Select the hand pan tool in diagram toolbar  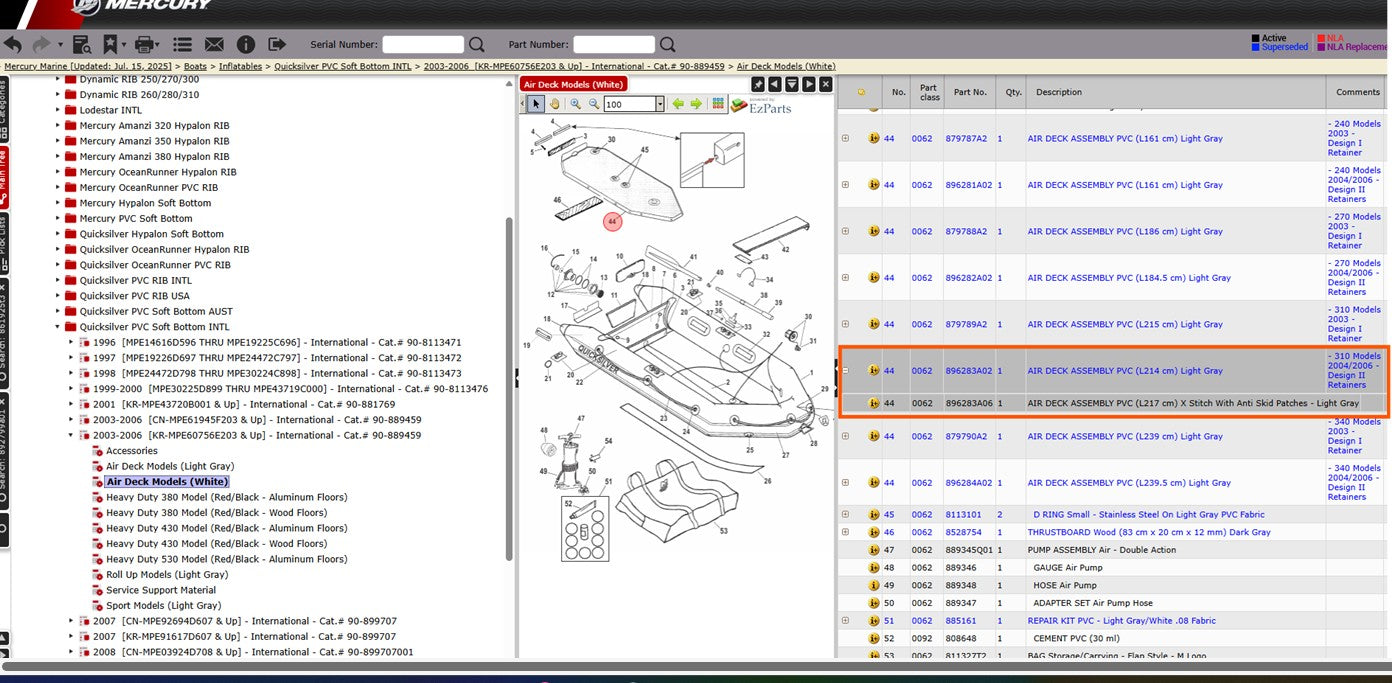click(x=554, y=104)
